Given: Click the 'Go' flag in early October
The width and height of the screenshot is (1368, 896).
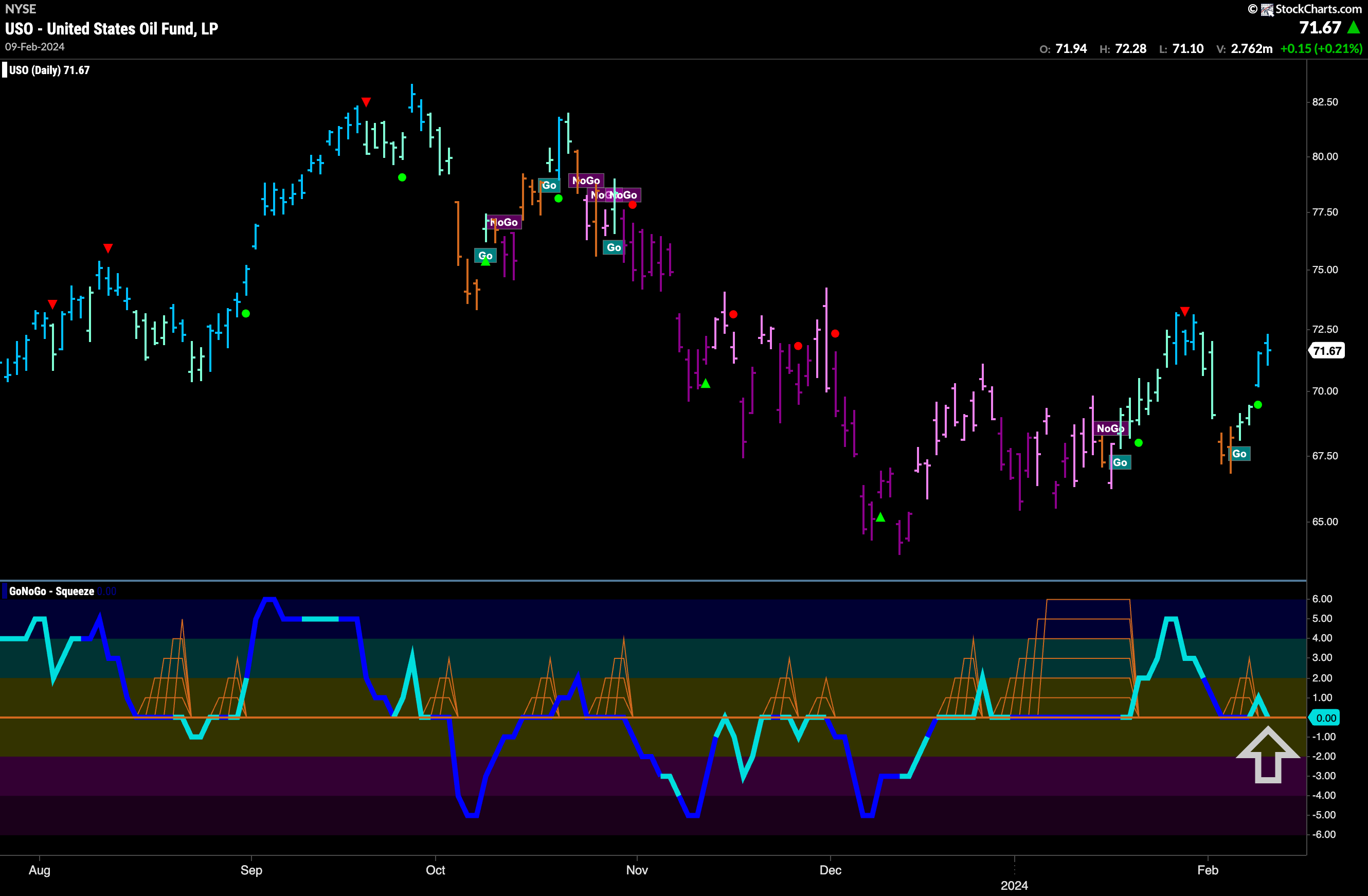Looking at the screenshot, I should (485, 255).
